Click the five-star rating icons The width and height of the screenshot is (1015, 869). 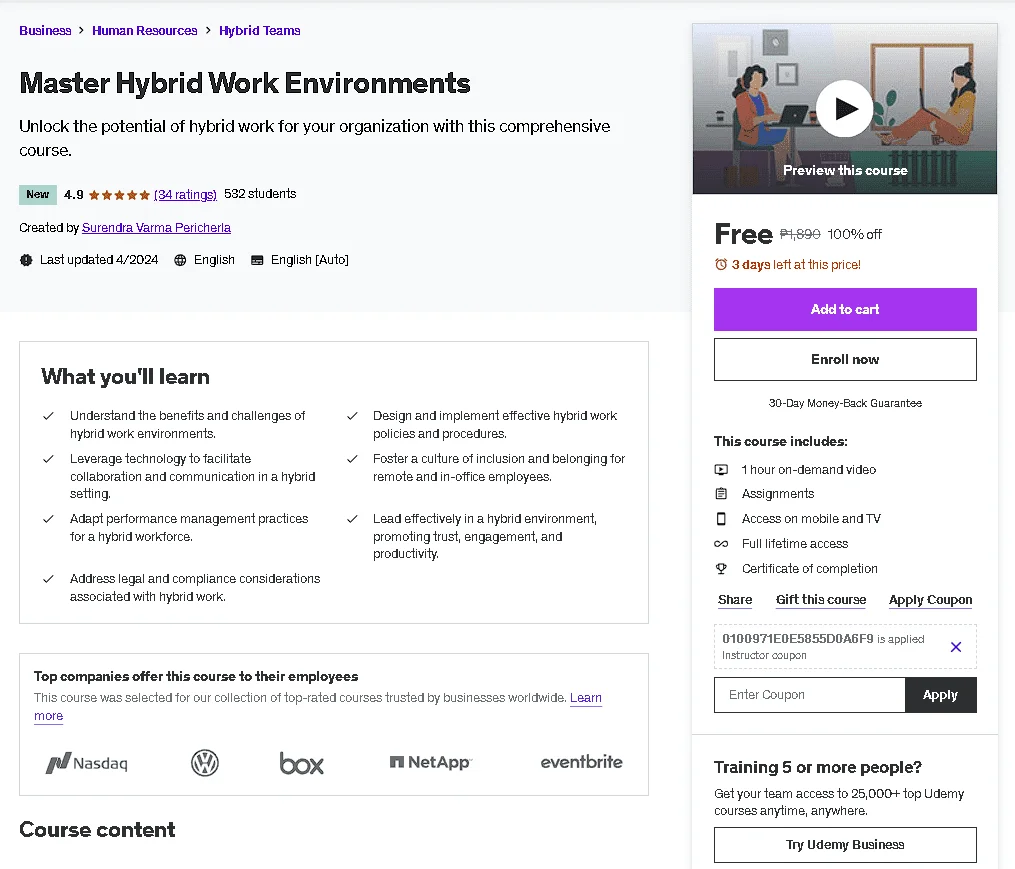119,195
